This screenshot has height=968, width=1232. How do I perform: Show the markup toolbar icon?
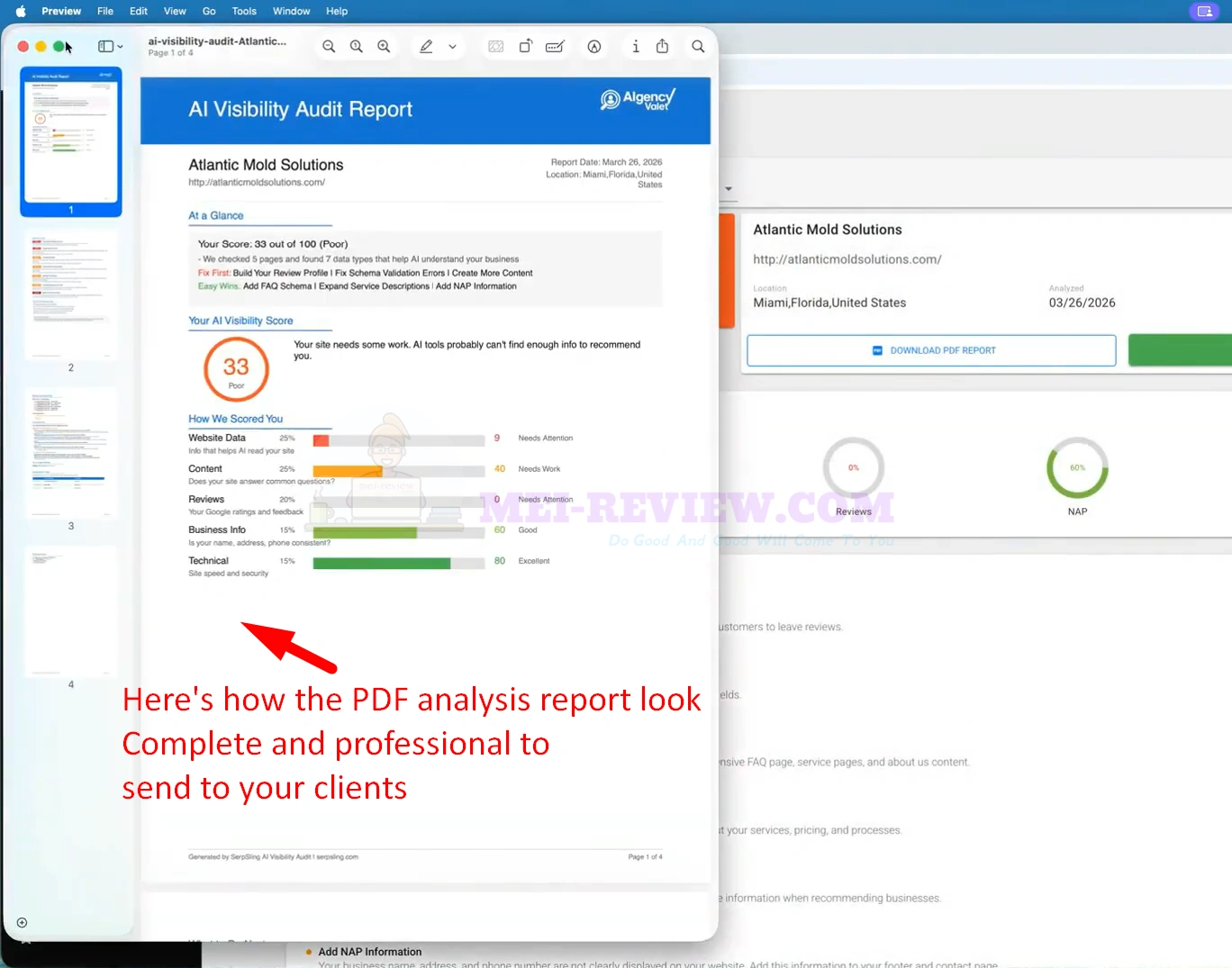click(x=594, y=47)
